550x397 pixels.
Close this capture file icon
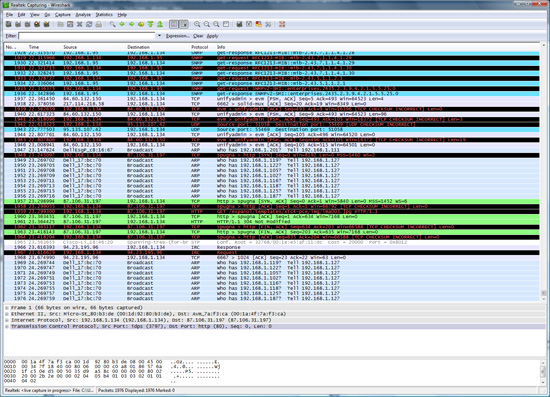click(x=80, y=24)
